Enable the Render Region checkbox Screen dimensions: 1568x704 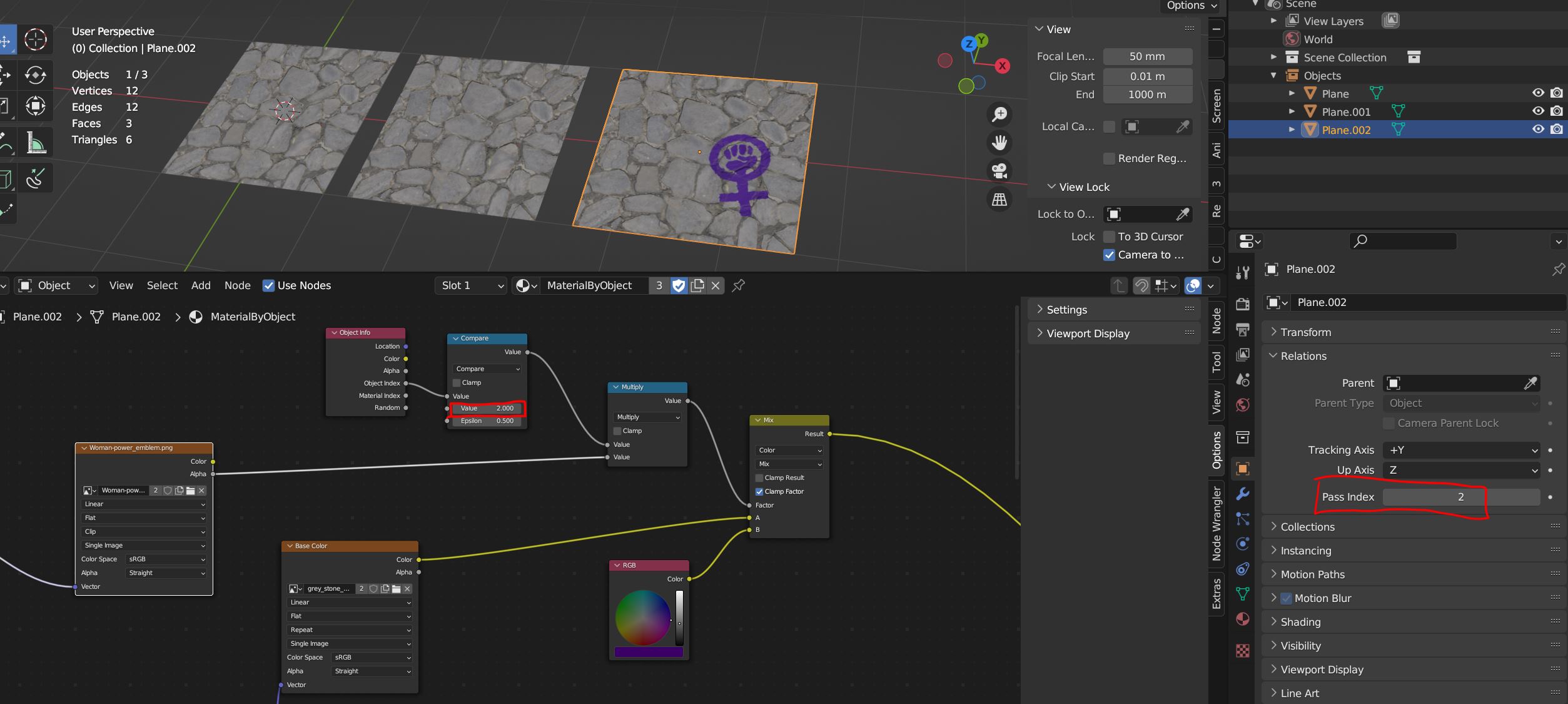(1109, 159)
